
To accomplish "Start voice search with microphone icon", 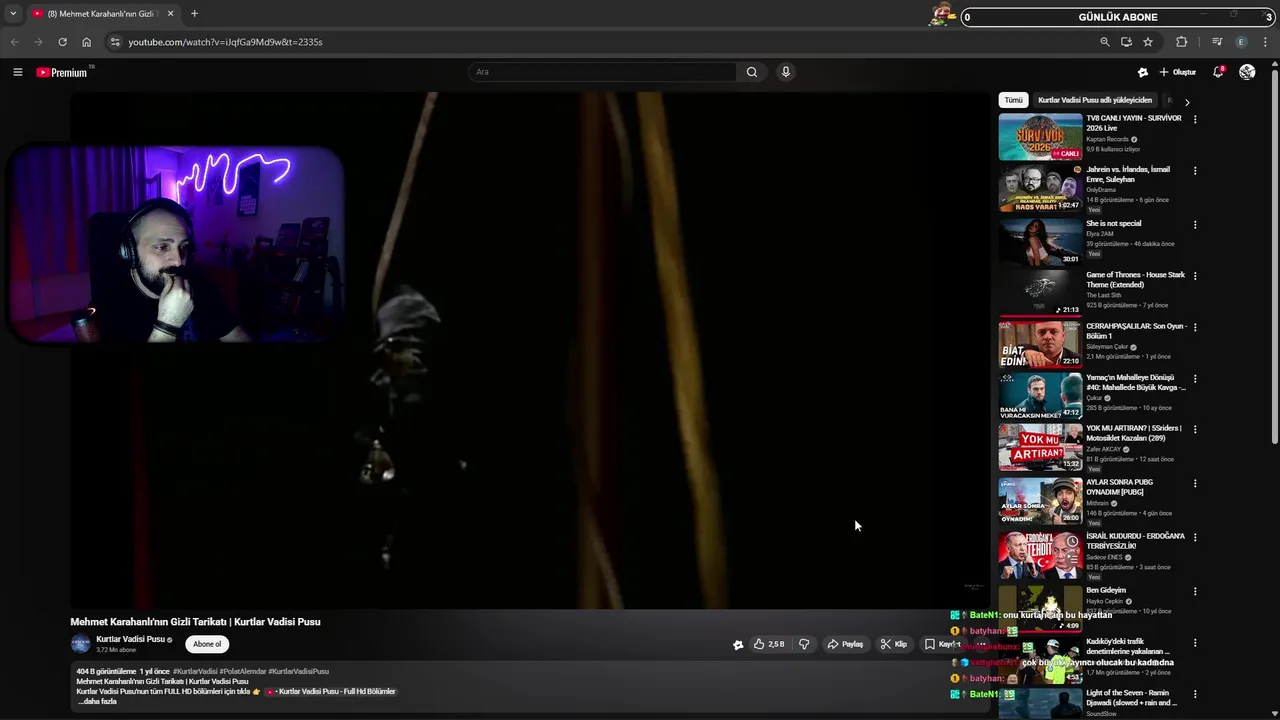I will (x=786, y=72).
